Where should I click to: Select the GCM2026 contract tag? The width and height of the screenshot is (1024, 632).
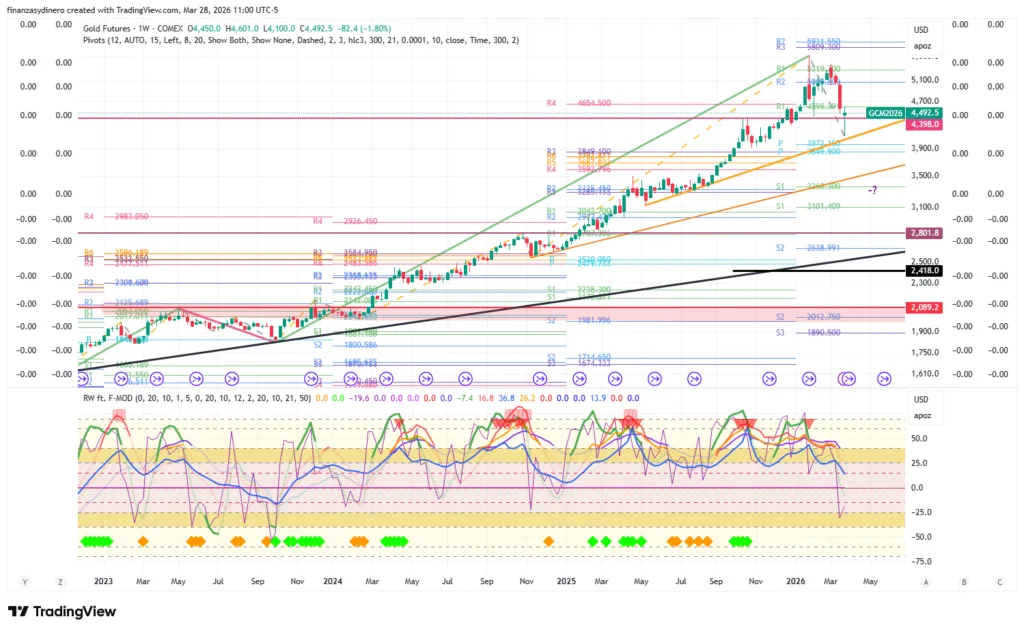tap(885, 113)
